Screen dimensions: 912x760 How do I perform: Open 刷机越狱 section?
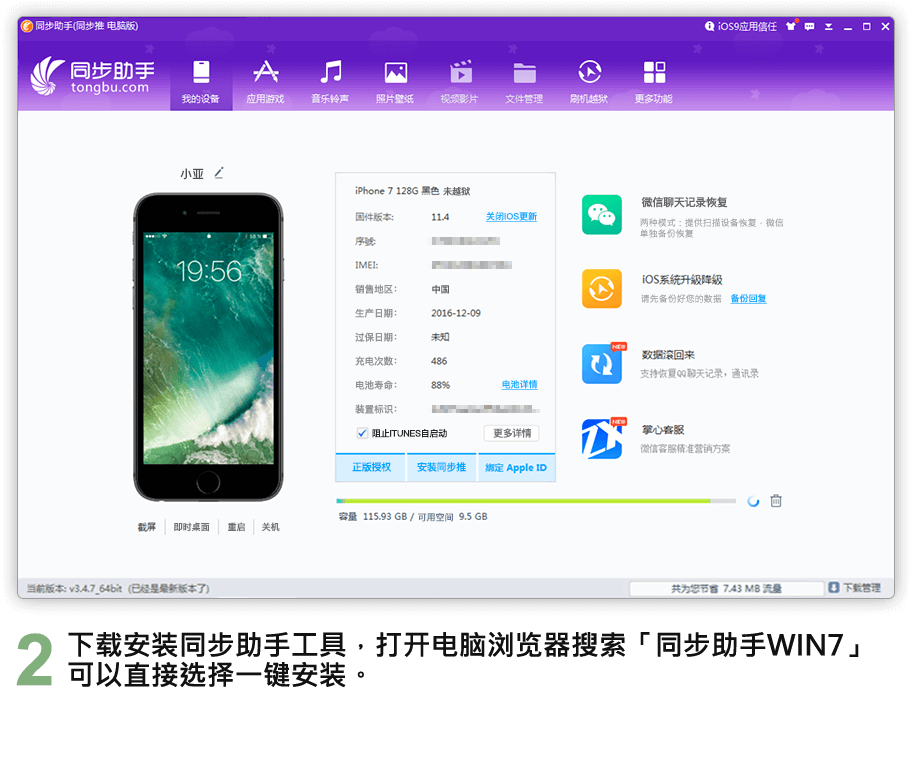(x=589, y=81)
